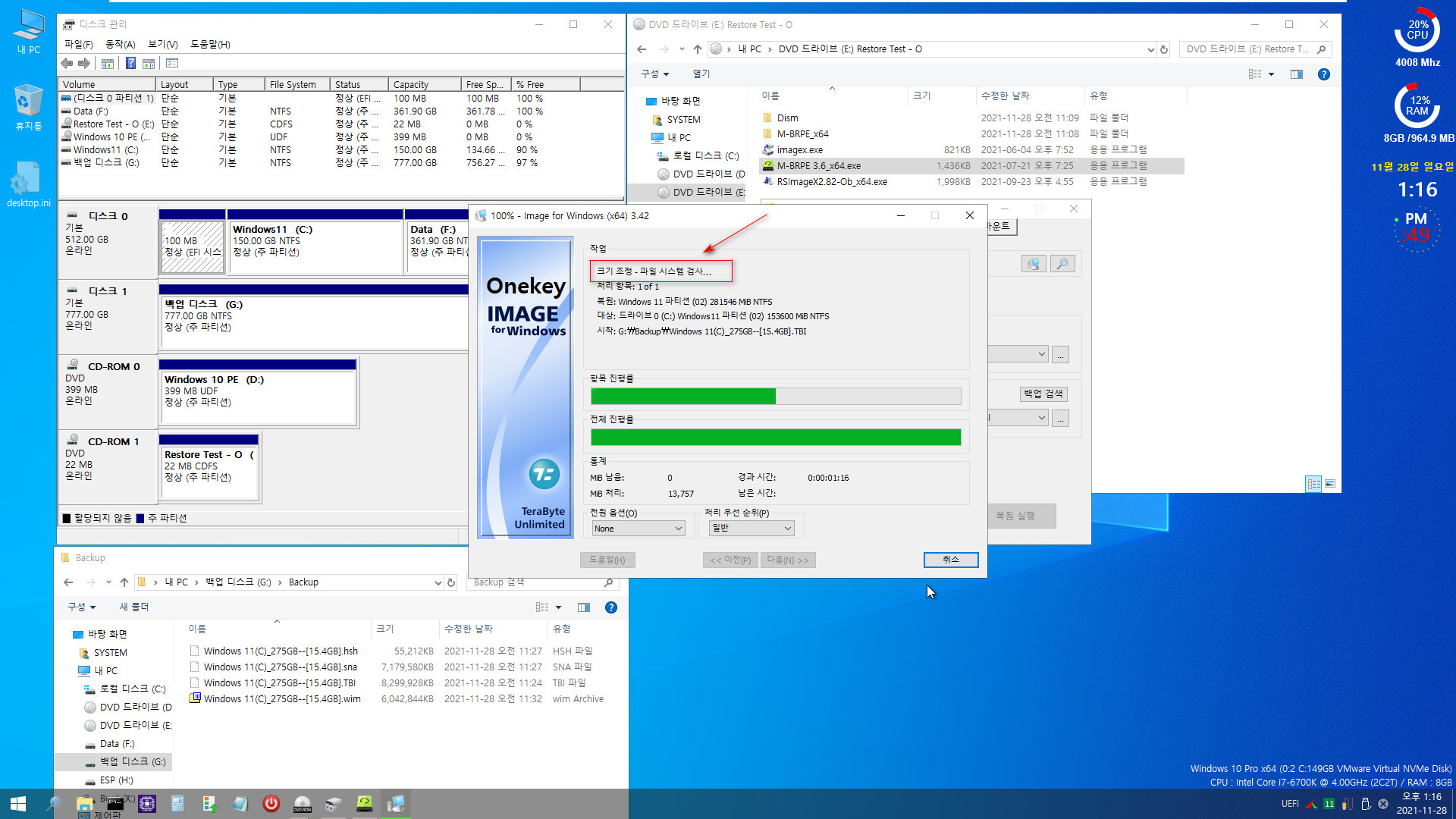1456x819 pixels.
Task: Open recent locations dropdown in Backup explorer
Action: coord(108,582)
